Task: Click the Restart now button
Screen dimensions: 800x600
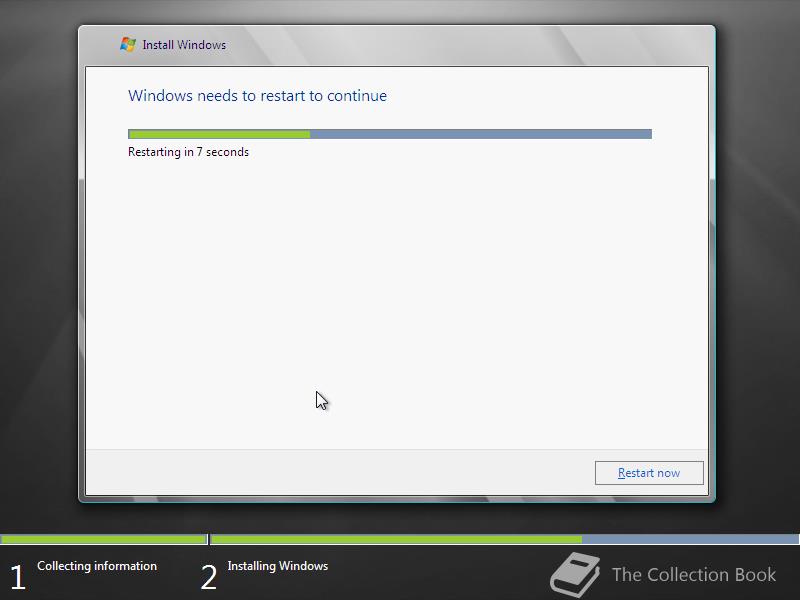Action: pyautogui.click(x=649, y=473)
